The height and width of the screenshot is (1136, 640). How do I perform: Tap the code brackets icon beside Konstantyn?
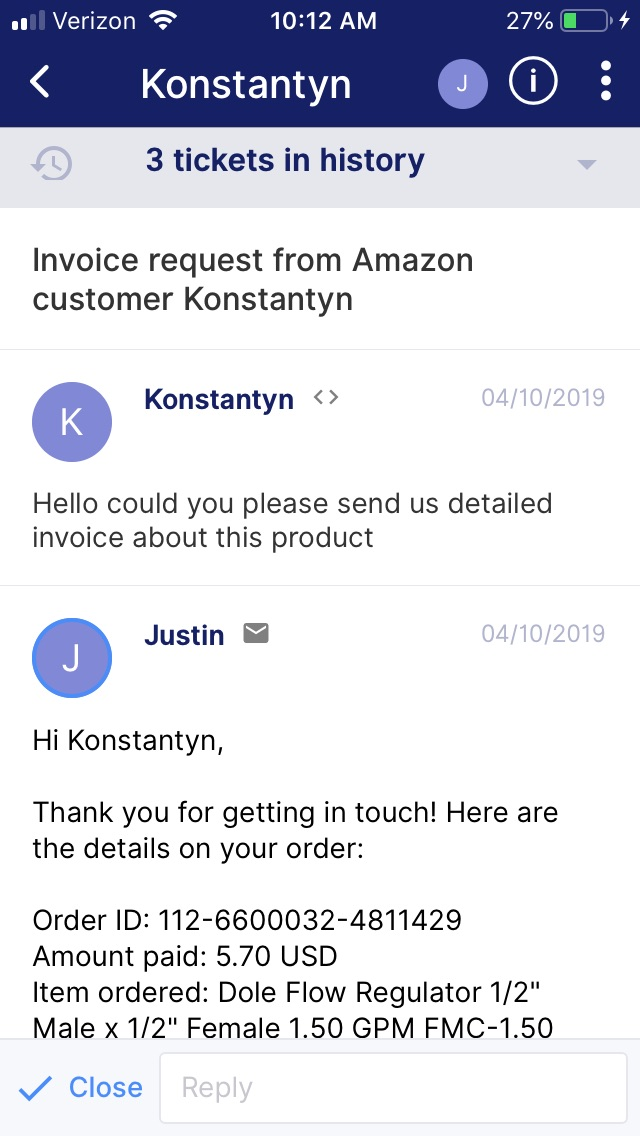click(326, 398)
